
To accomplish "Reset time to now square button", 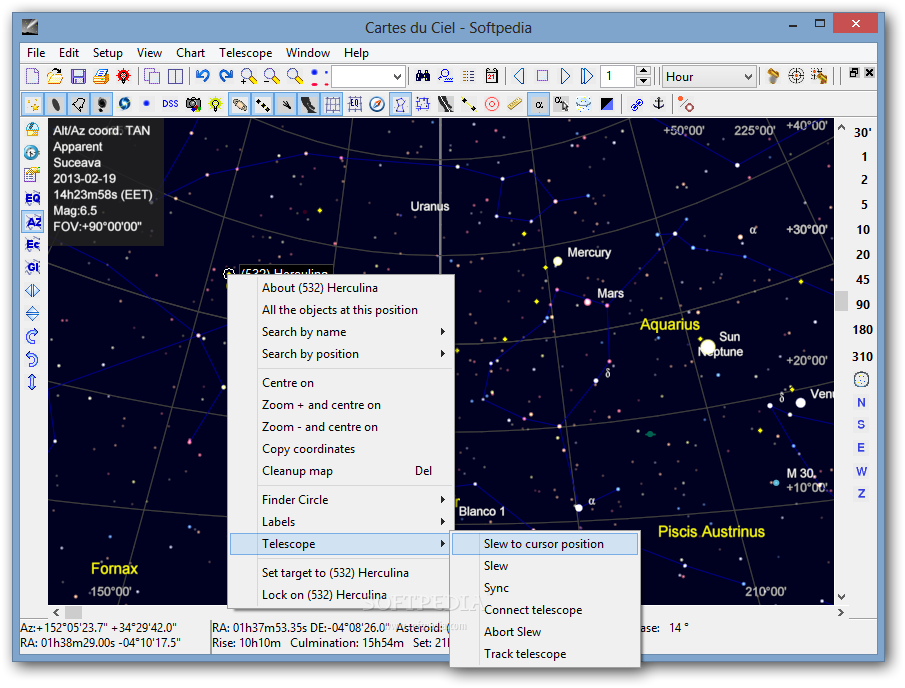I will [542, 76].
